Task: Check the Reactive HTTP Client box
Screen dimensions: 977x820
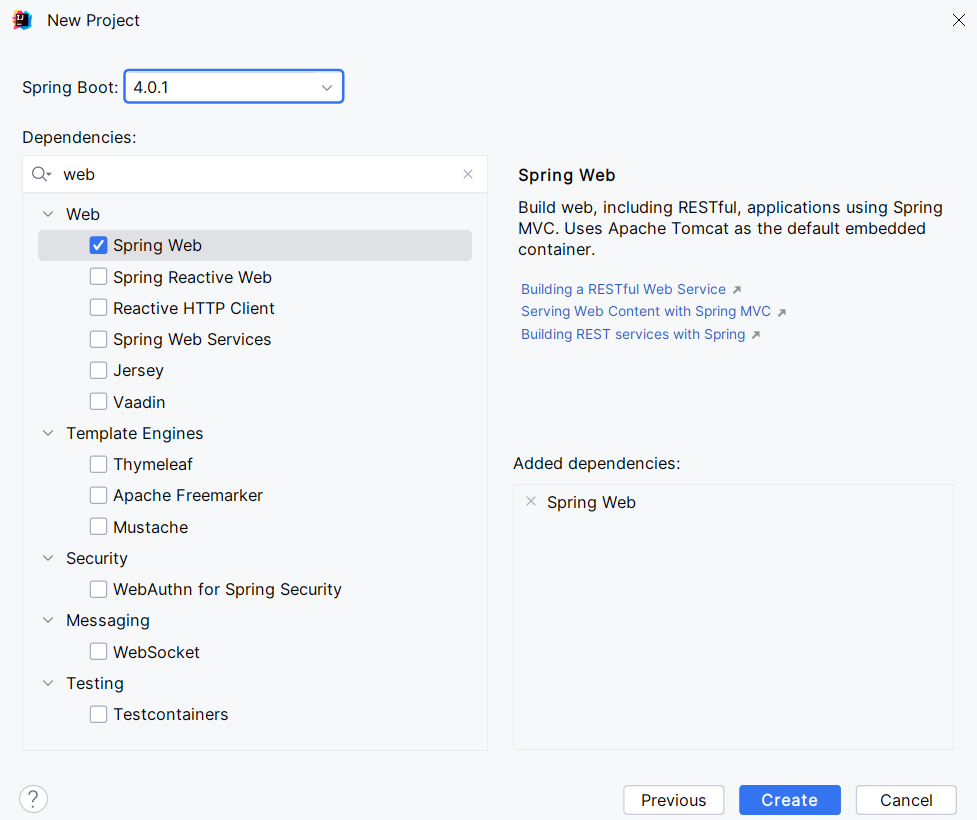Action: 98,307
